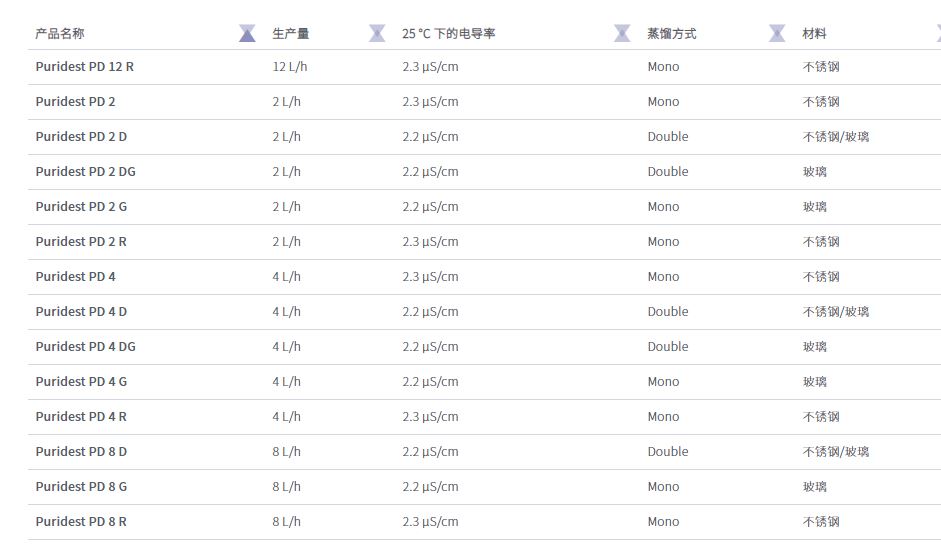Open the Puridest PD 12 R product
This screenshot has width=941, height=553.
pos(84,67)
